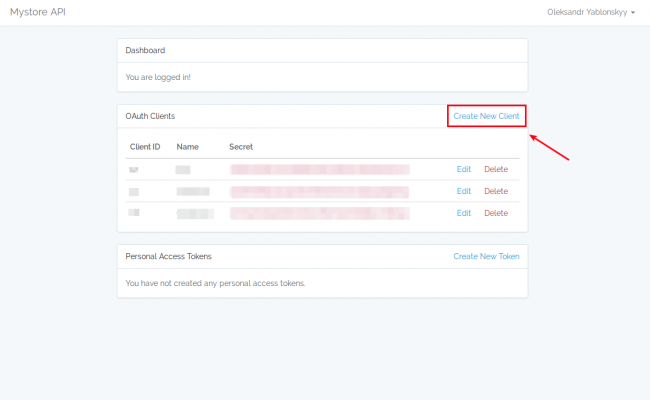Edit the third OAuth client
Screen dimensions: 650x400
tap(464, 213)
